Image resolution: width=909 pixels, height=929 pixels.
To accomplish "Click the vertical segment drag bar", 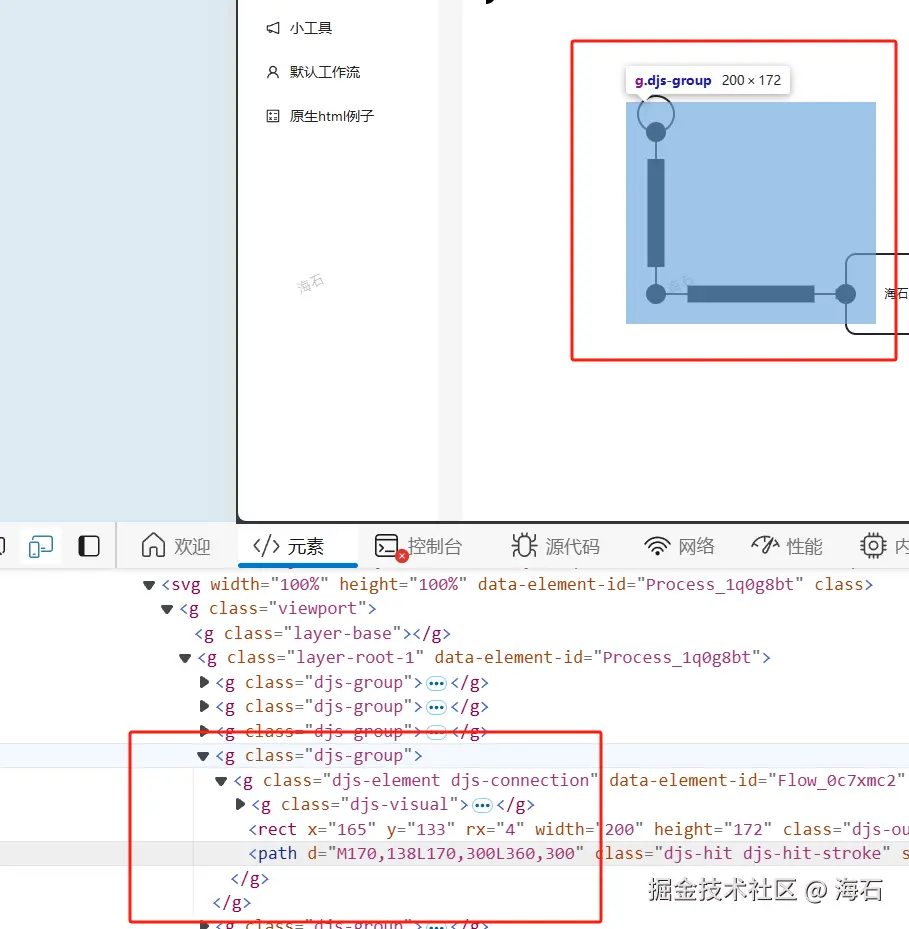I will (x=655, y=213).
